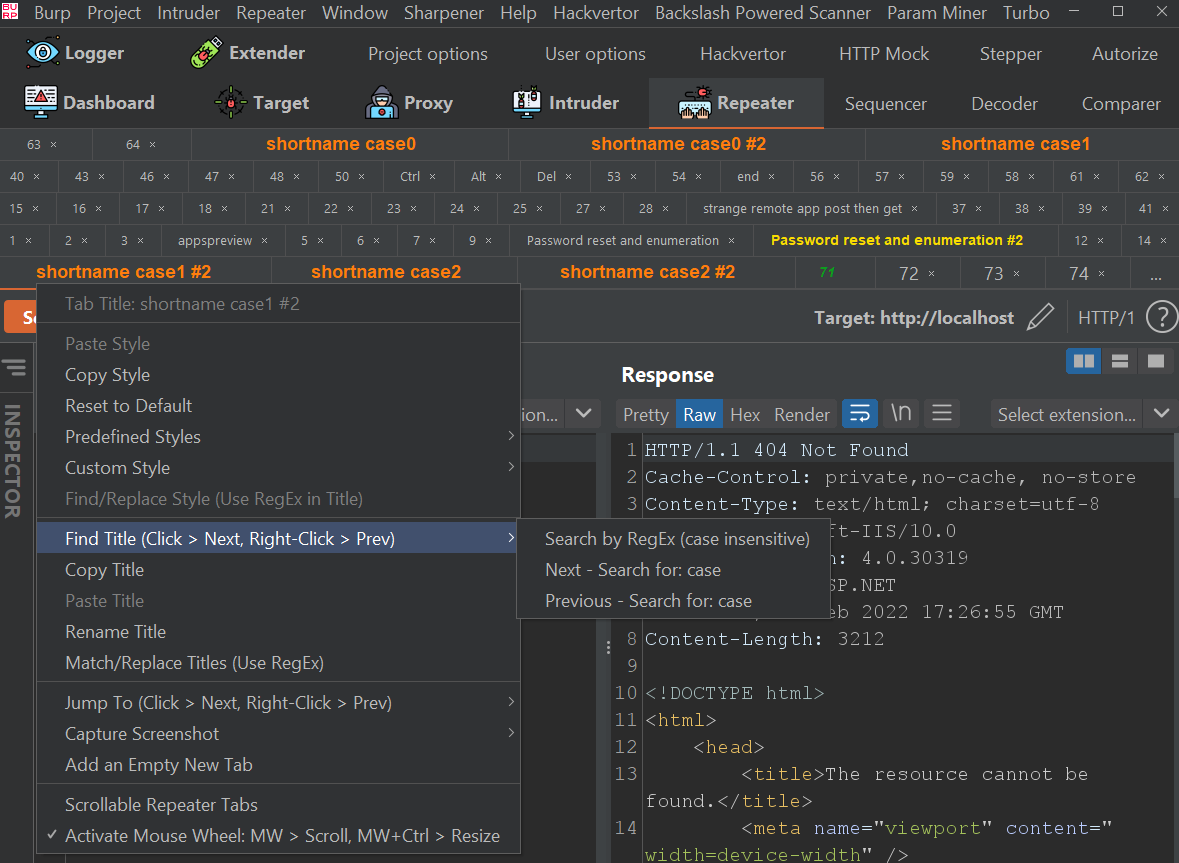Image resolution: width=1179 pixels, height=863 pixels.
Task: Select Hex response view
Action: coord(745,414)
